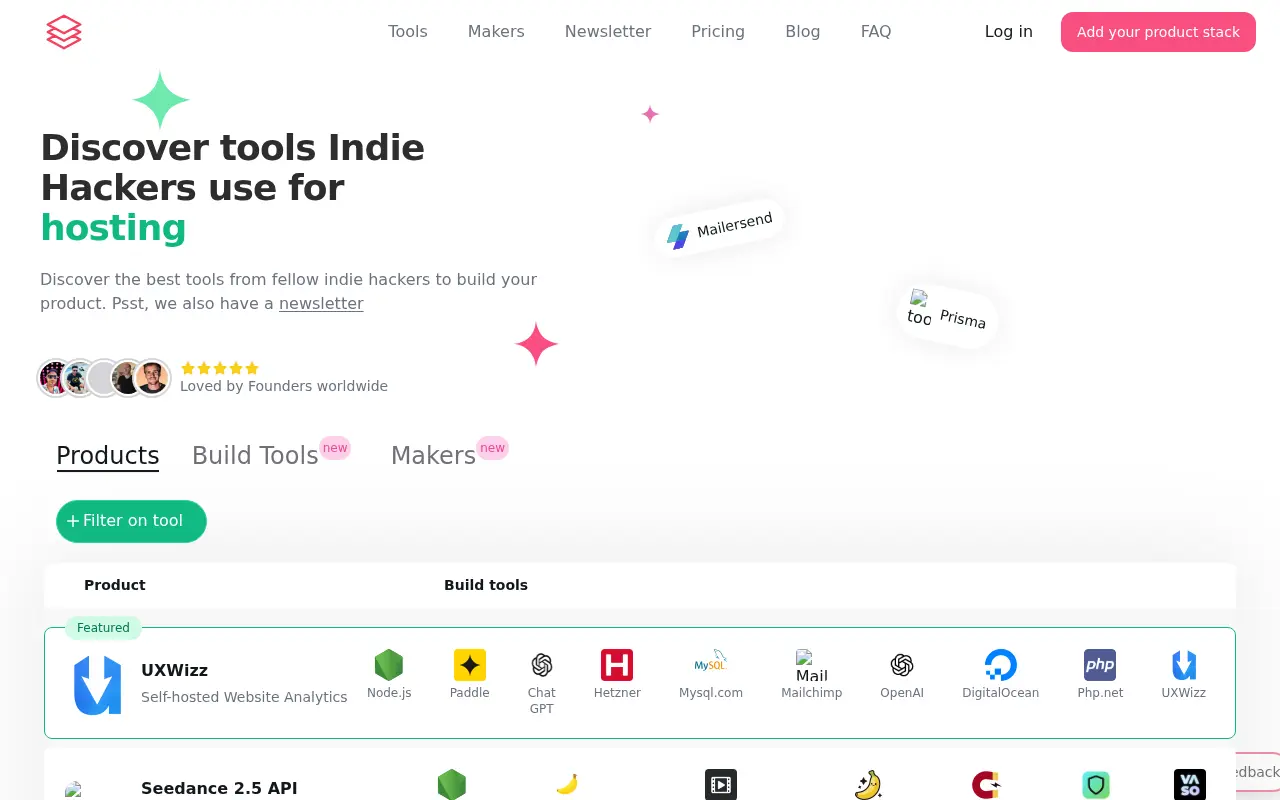Click the red stacked-layers site logo
Viewport: 1280px width, 800px height.
pyautogui.click(x=64, y=32)
